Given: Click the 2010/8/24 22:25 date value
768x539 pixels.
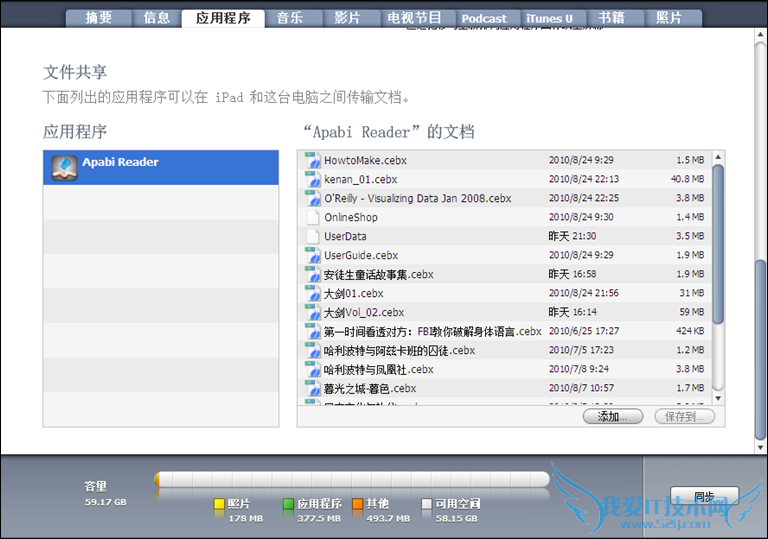Looking at the screenshot, I should (x=584, y=198).
